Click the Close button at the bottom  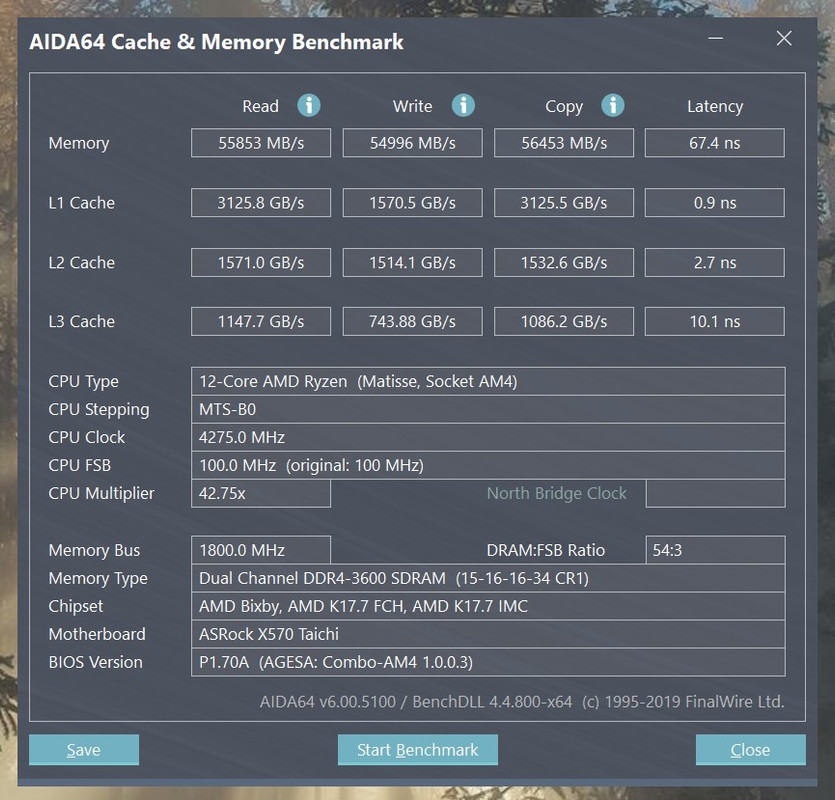point(750,749)
